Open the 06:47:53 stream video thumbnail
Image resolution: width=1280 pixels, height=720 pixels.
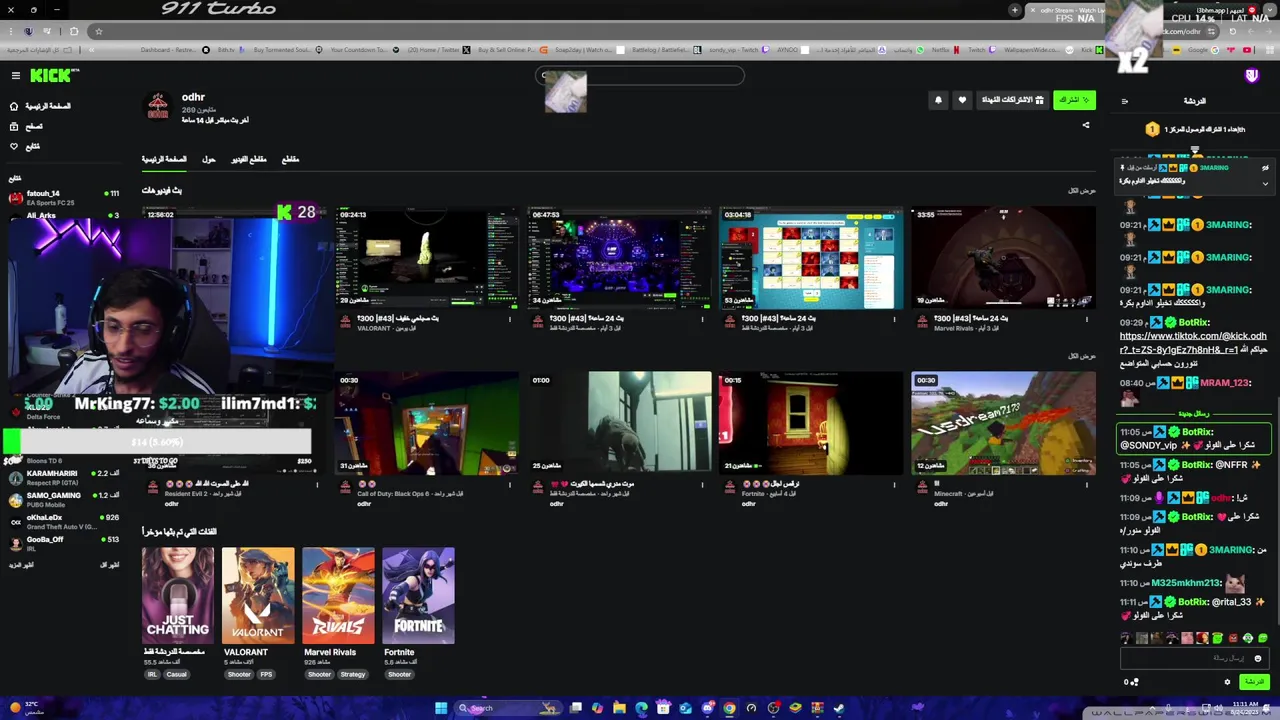tap(619, 258)
